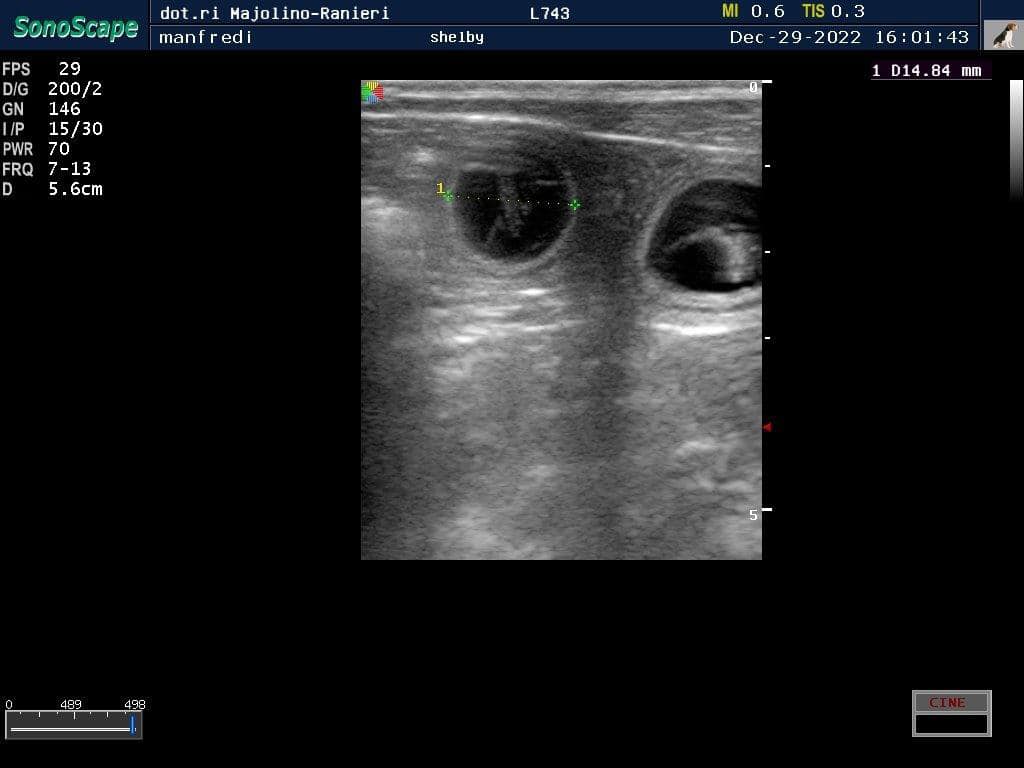Click the ultrasound scan image

tap(562, 320)
